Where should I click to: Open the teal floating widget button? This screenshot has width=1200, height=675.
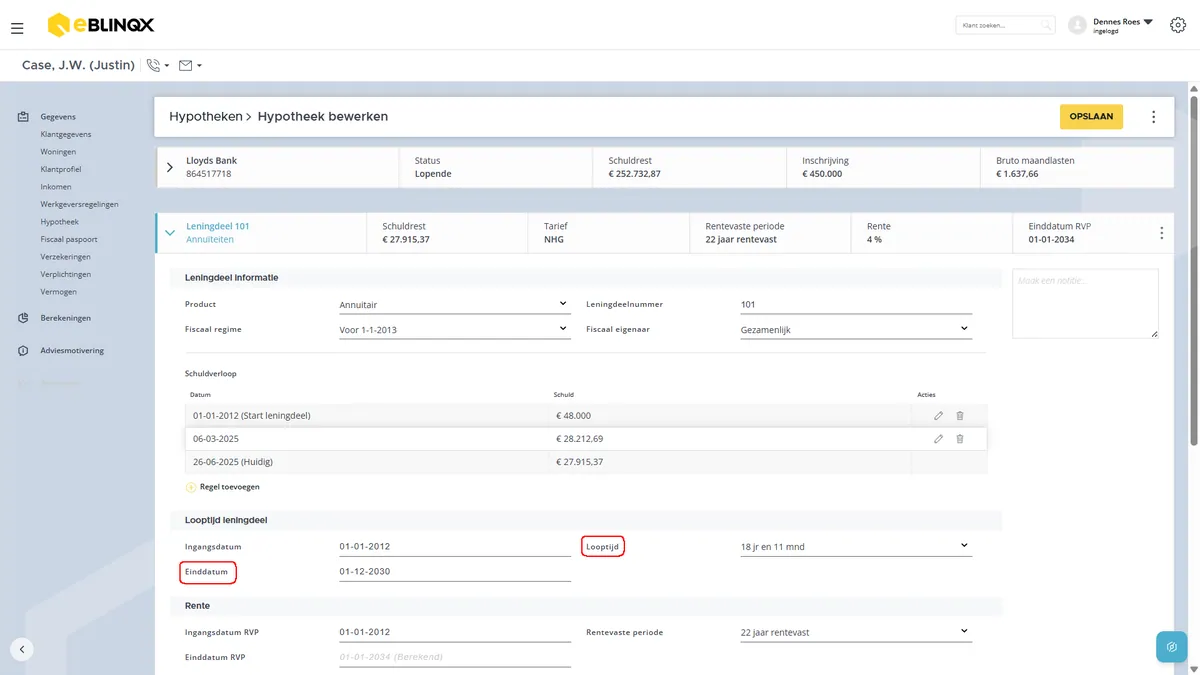coord(1171,647)
